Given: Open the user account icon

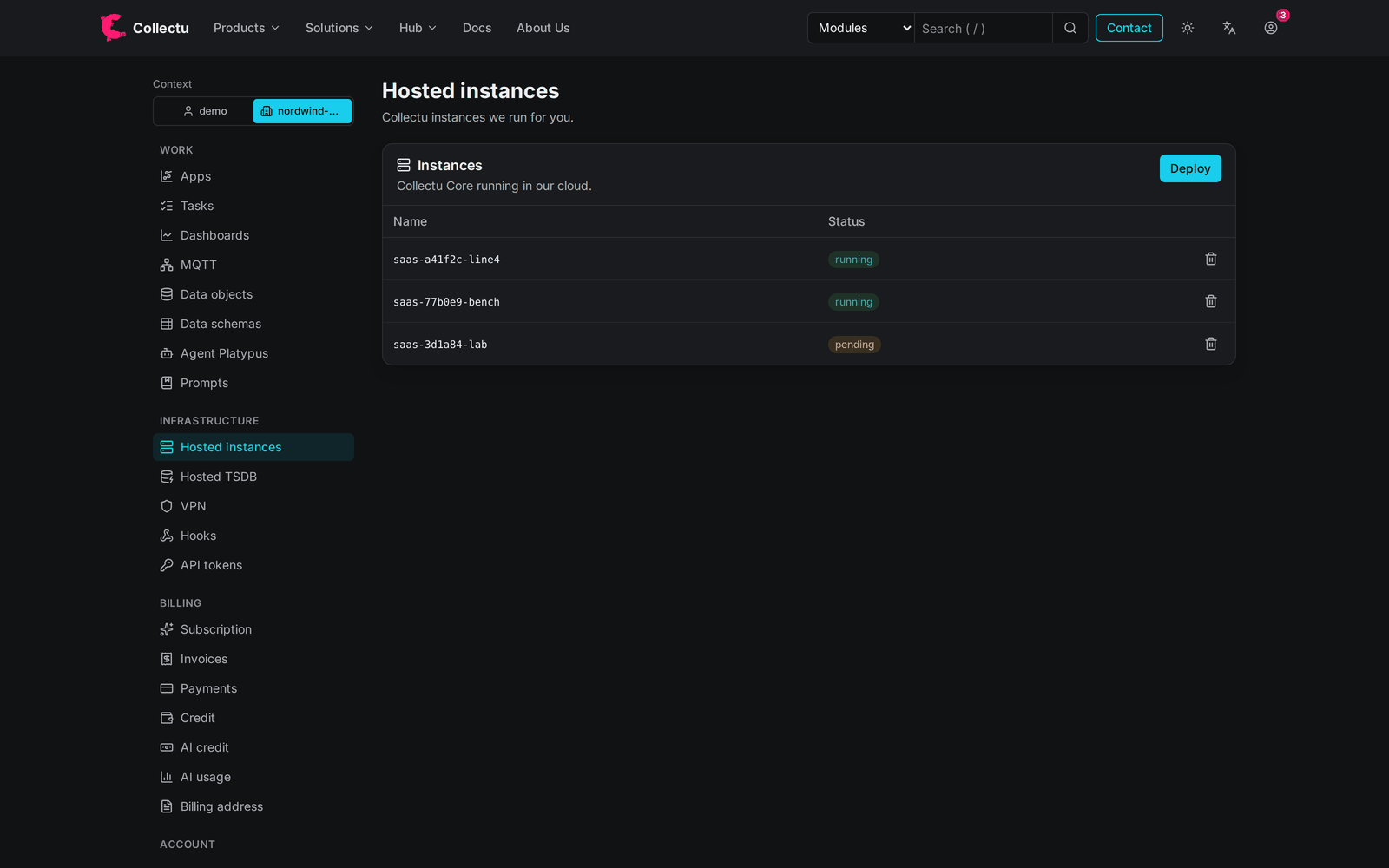Looking at the screenshot, I should click(1271, 28).
